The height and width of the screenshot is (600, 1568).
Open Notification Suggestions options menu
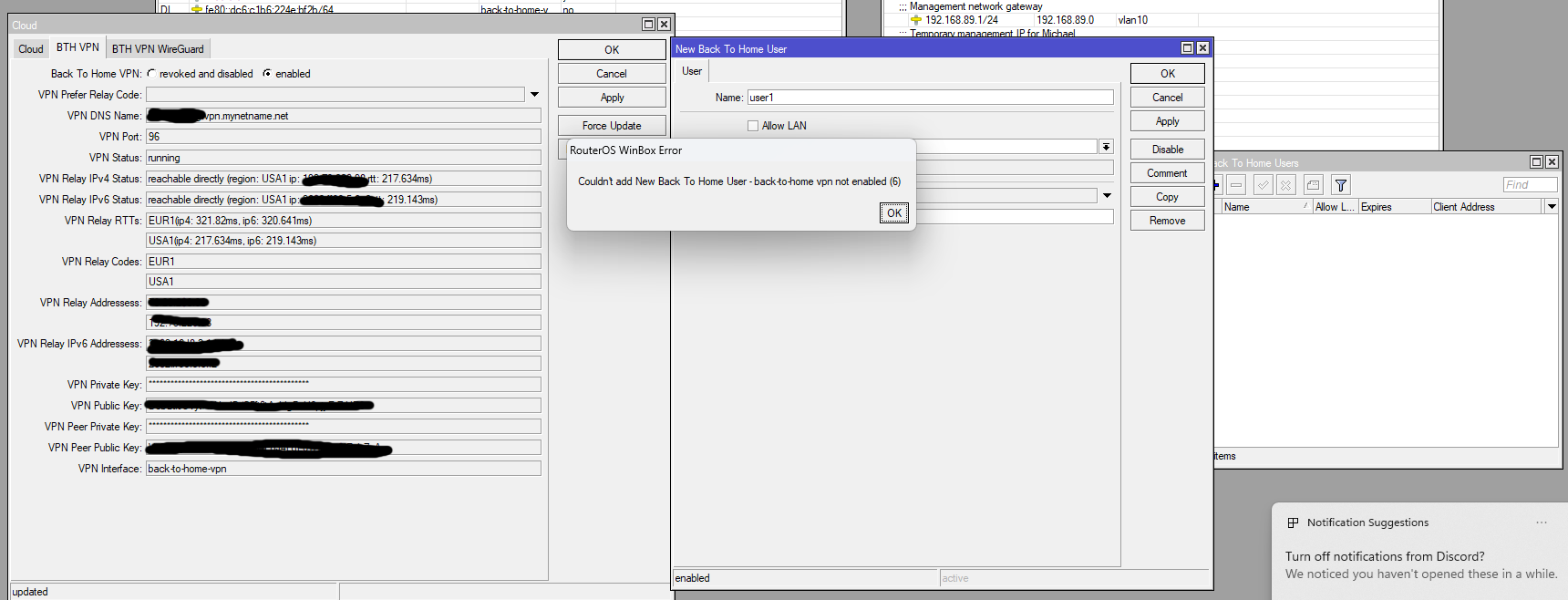1541,522
